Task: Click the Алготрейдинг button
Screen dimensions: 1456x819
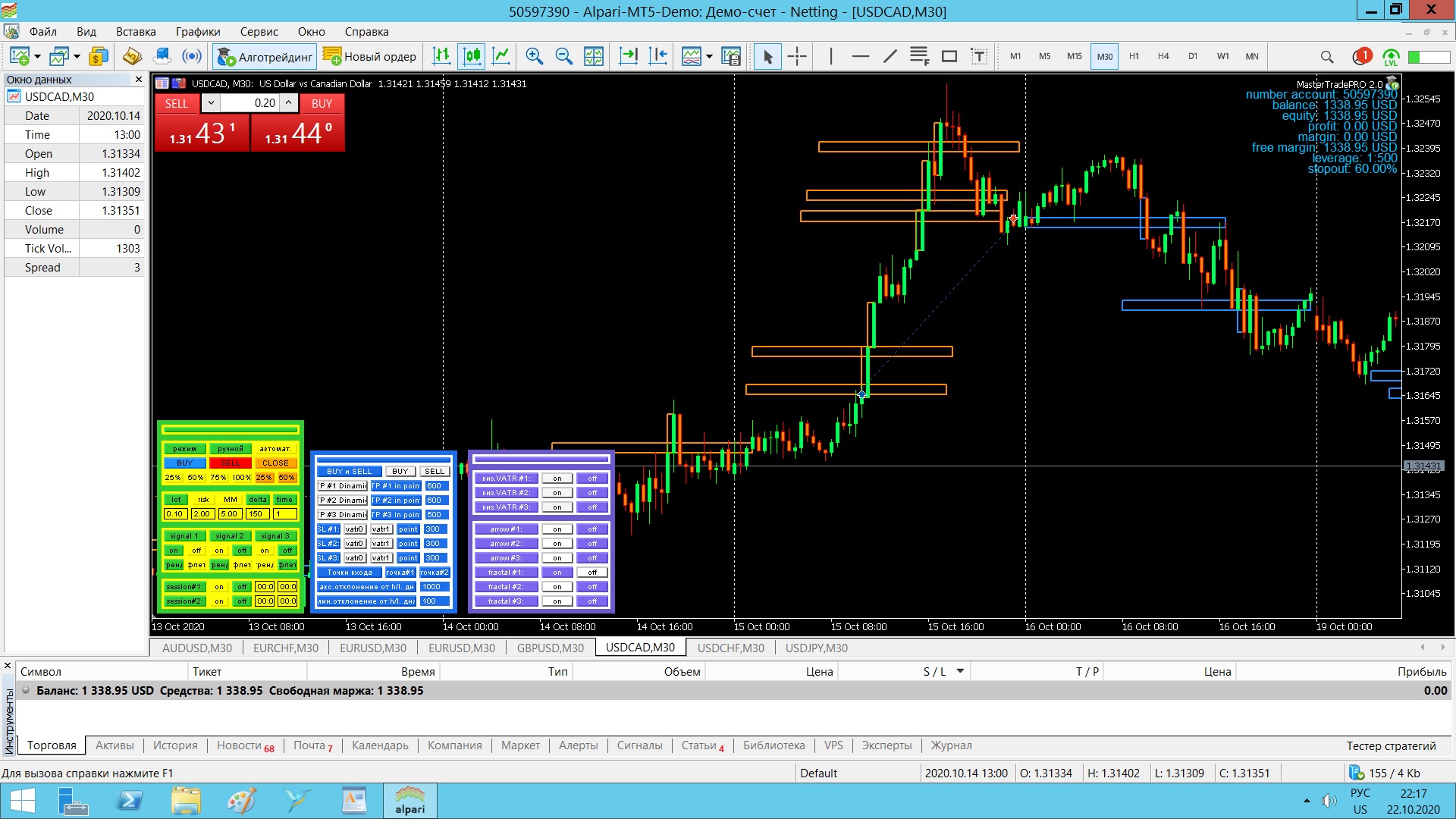Action: pyautogui.click(x=265, y=57)
